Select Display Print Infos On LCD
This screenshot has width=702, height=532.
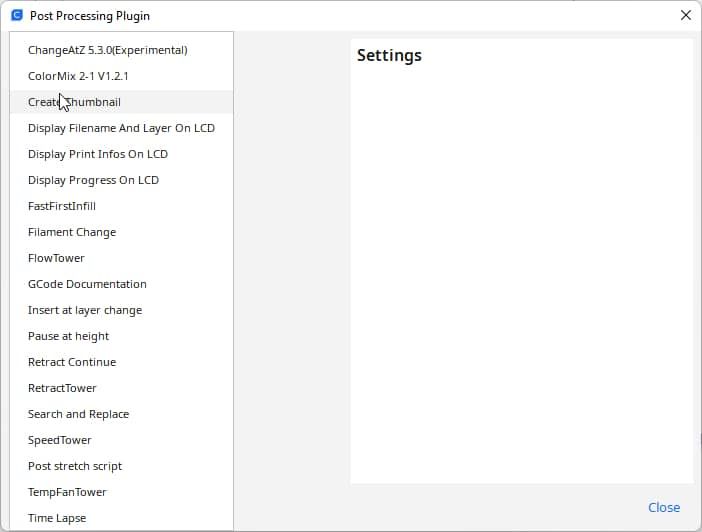coord(98,154)
